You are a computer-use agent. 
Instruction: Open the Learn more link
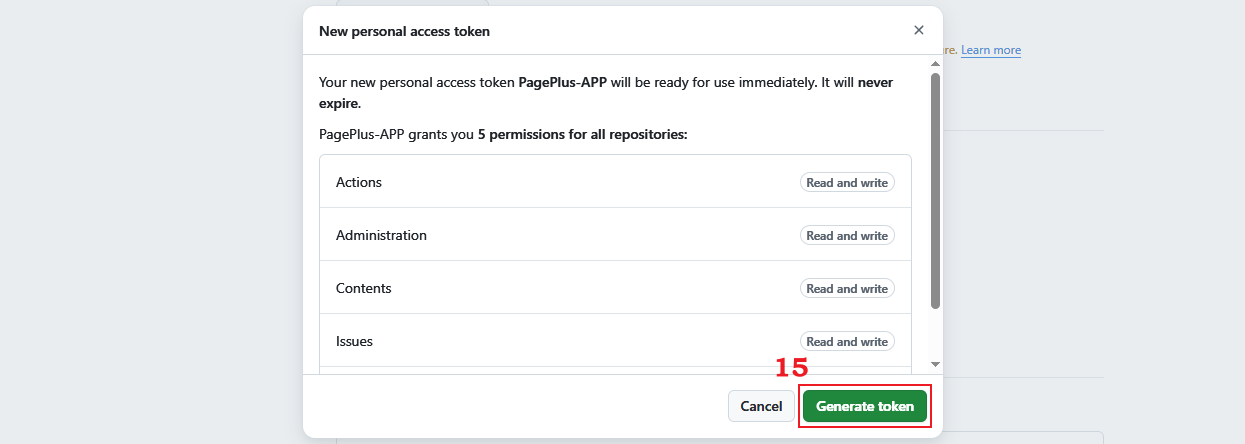(x=991, y=50)
